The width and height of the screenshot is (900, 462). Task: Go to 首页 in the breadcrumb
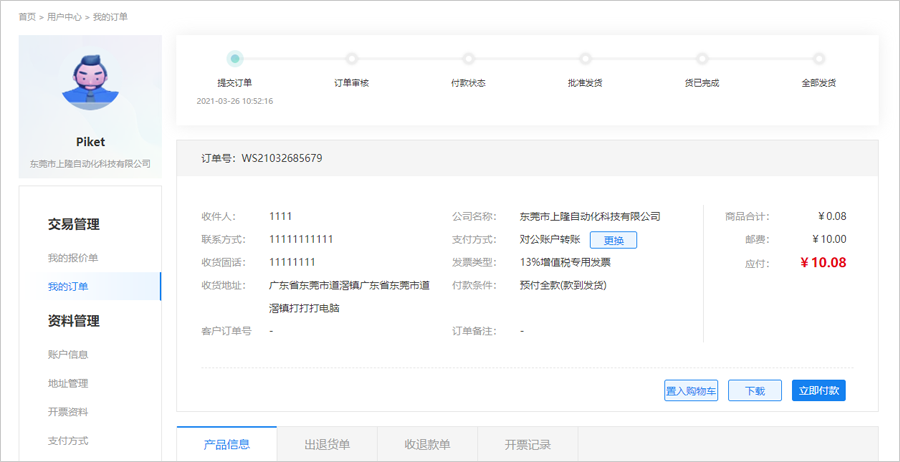27,17
